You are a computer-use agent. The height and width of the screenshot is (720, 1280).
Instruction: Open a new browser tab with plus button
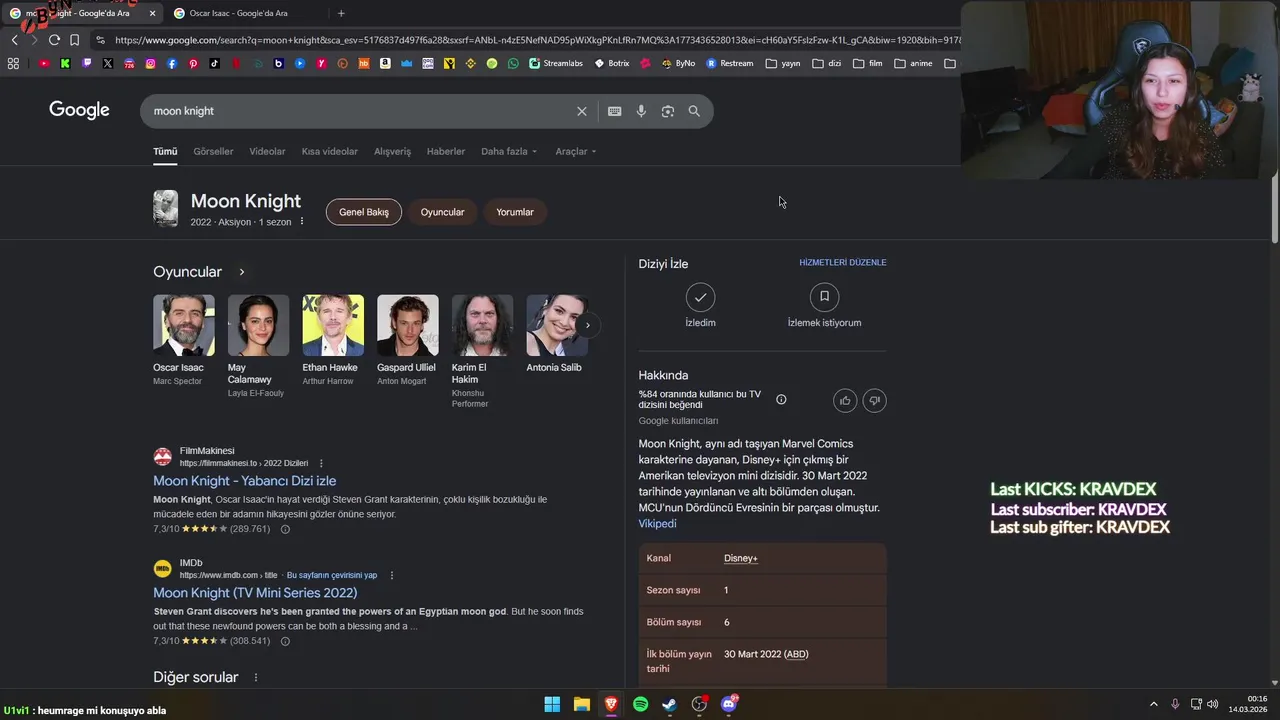click(x=341, y=13)
